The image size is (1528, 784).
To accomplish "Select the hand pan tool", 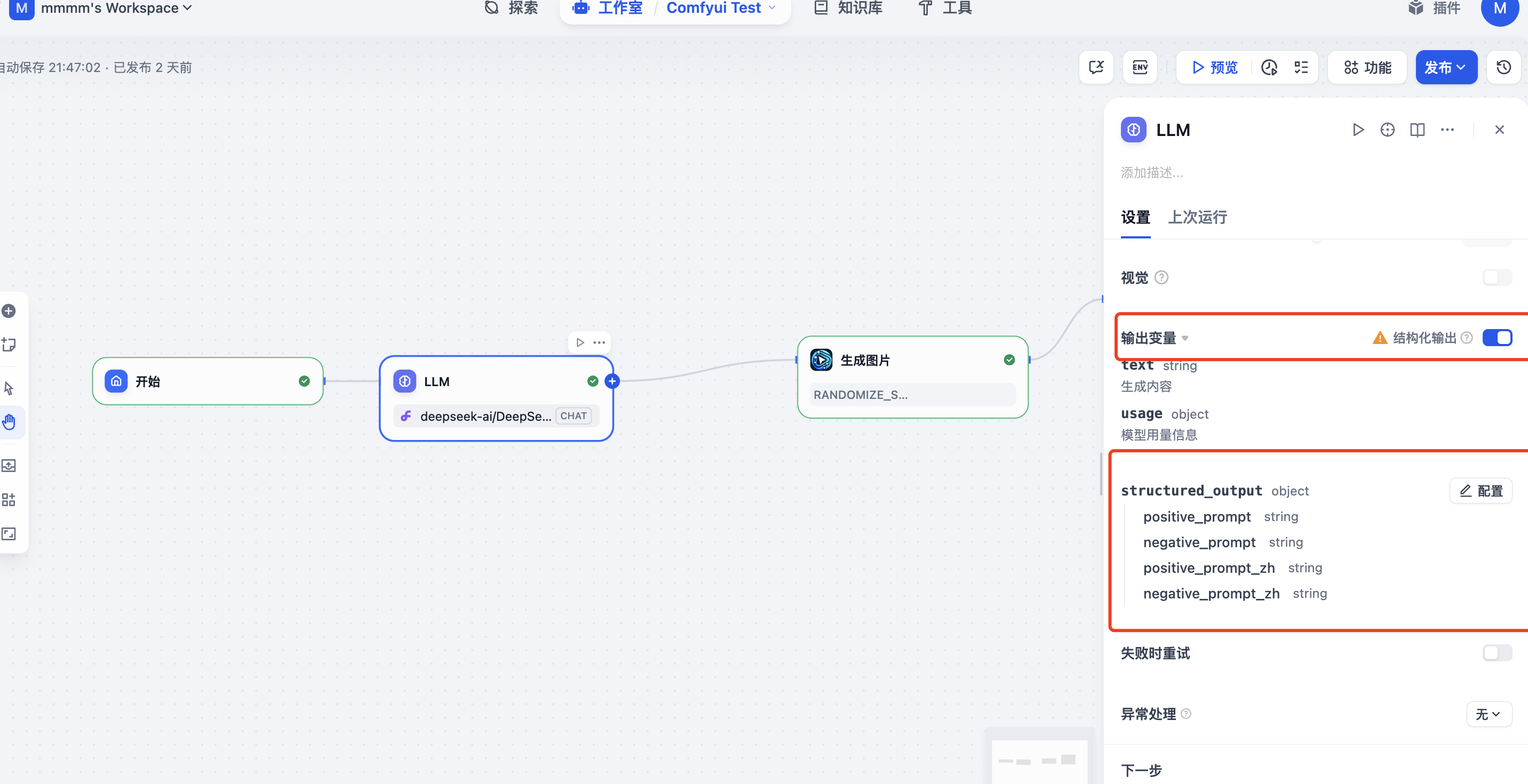I will (9, 422).
